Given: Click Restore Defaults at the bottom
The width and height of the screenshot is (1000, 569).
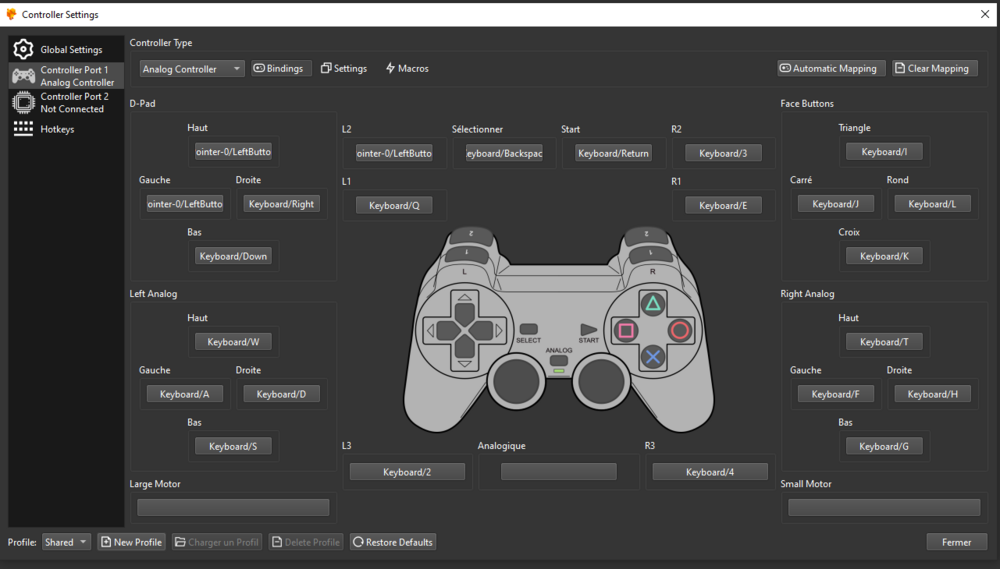Looking at the screenshot, I should (393, 542).
